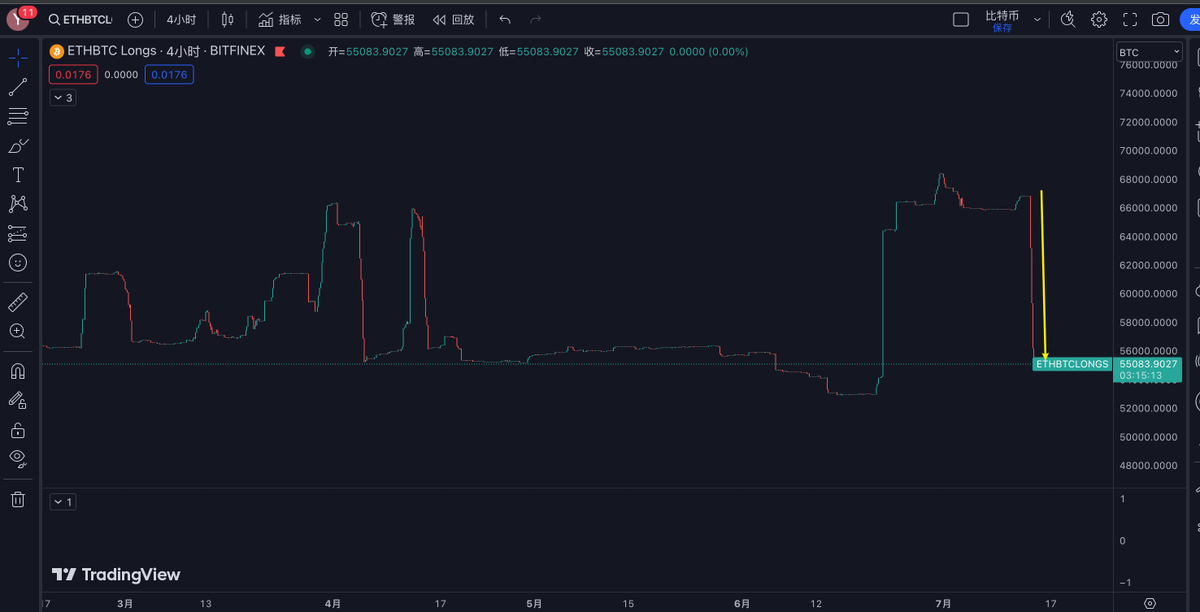The width and height of the screenshot is (1200, 612).
Task: Click the 5月 date label on time axis
Action: click(535, 603)
